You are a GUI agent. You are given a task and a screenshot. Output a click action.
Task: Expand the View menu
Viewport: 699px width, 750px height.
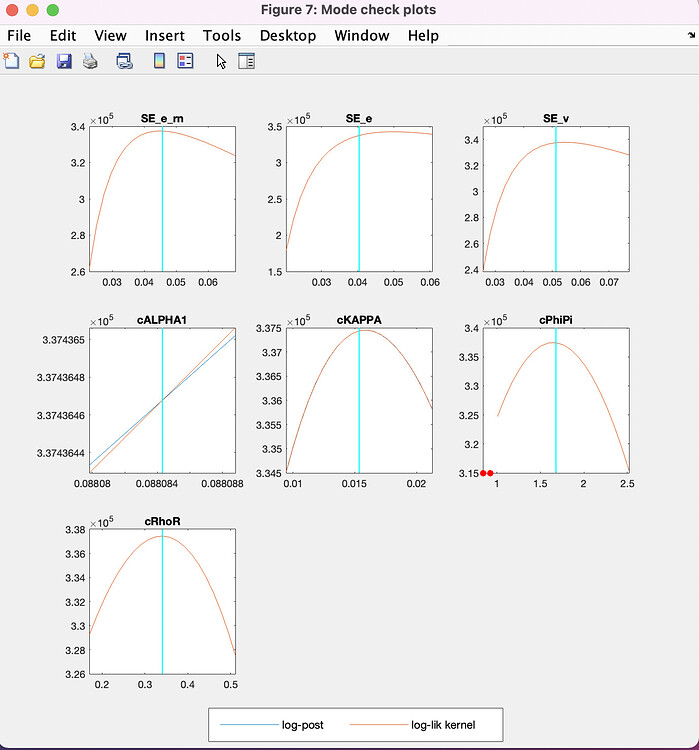pos(110,35)
